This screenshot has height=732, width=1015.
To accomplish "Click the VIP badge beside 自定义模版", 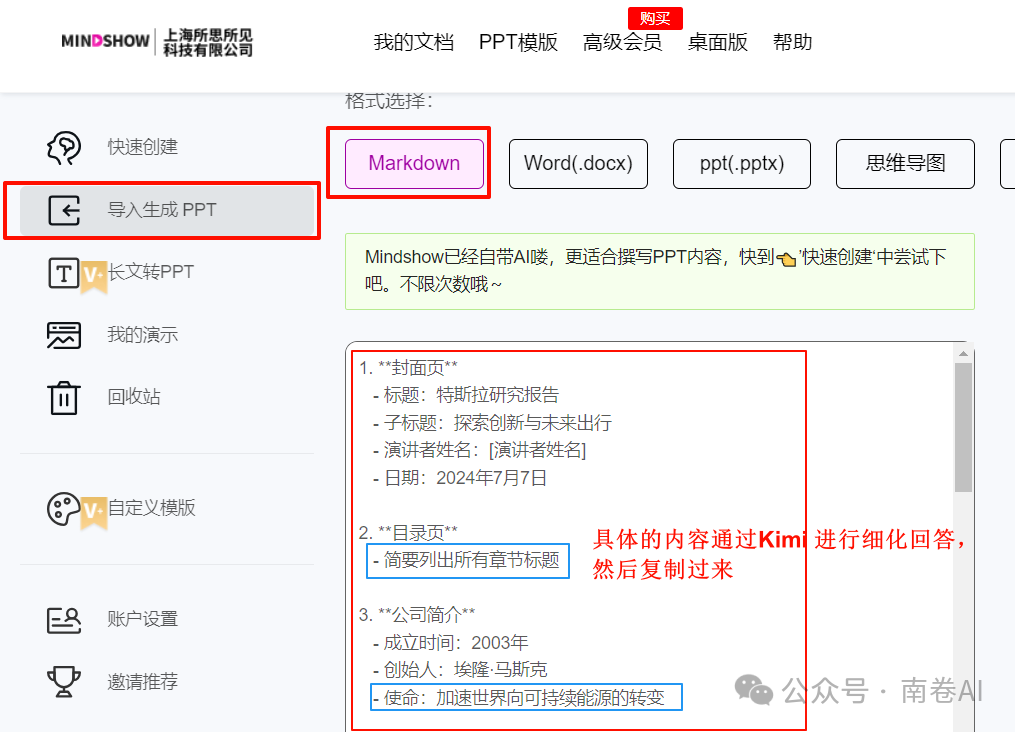I will point(93,513).
